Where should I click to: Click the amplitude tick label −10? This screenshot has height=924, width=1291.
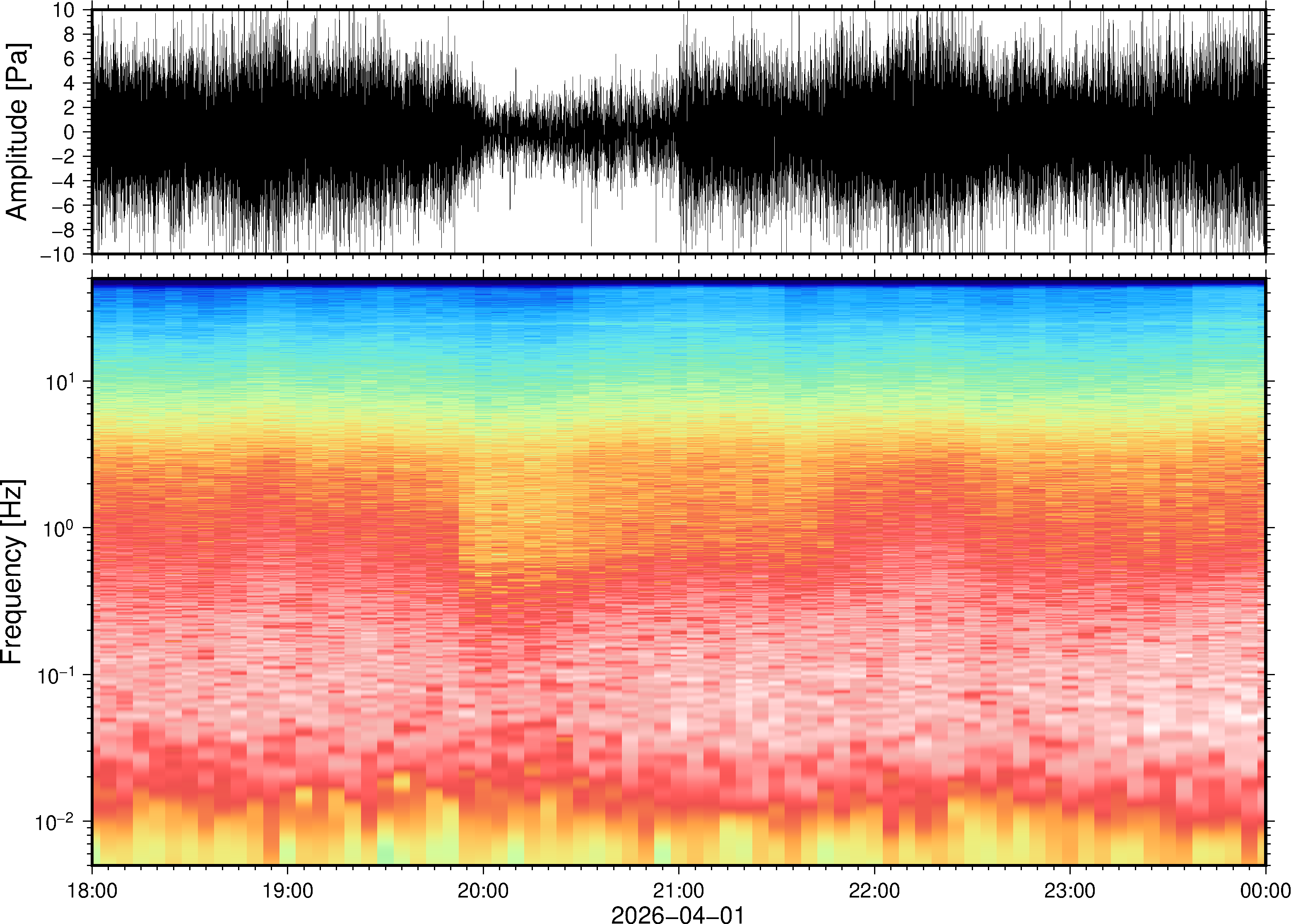[58, 254]
